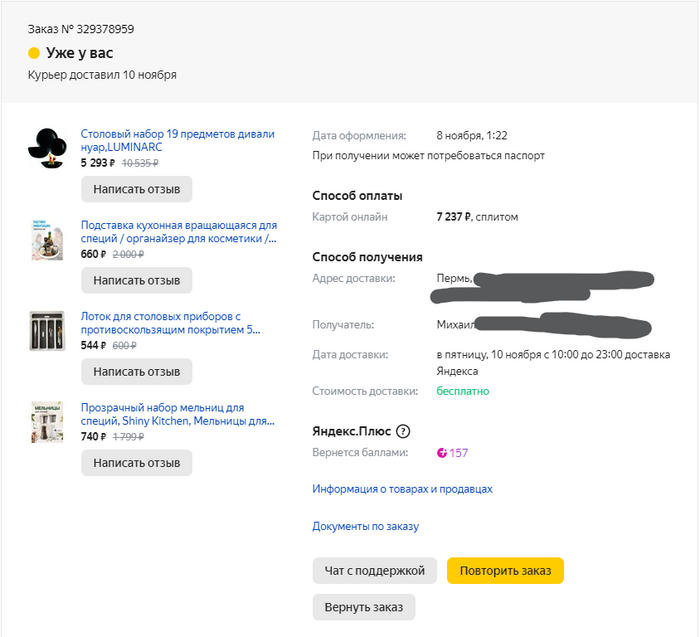Open the LUMINARC dinner set thumbnail

(46, 147)
